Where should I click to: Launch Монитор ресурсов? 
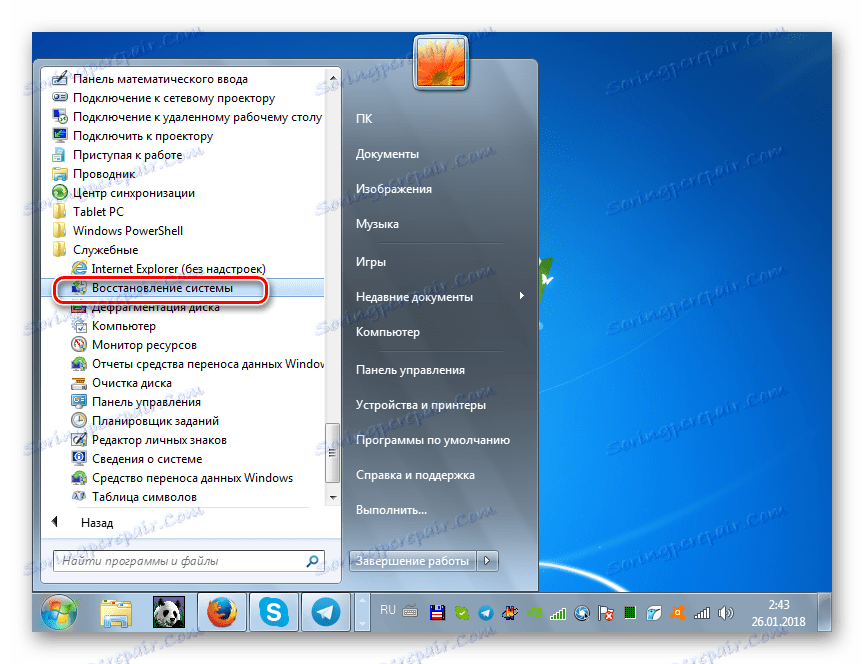point(134,345)
